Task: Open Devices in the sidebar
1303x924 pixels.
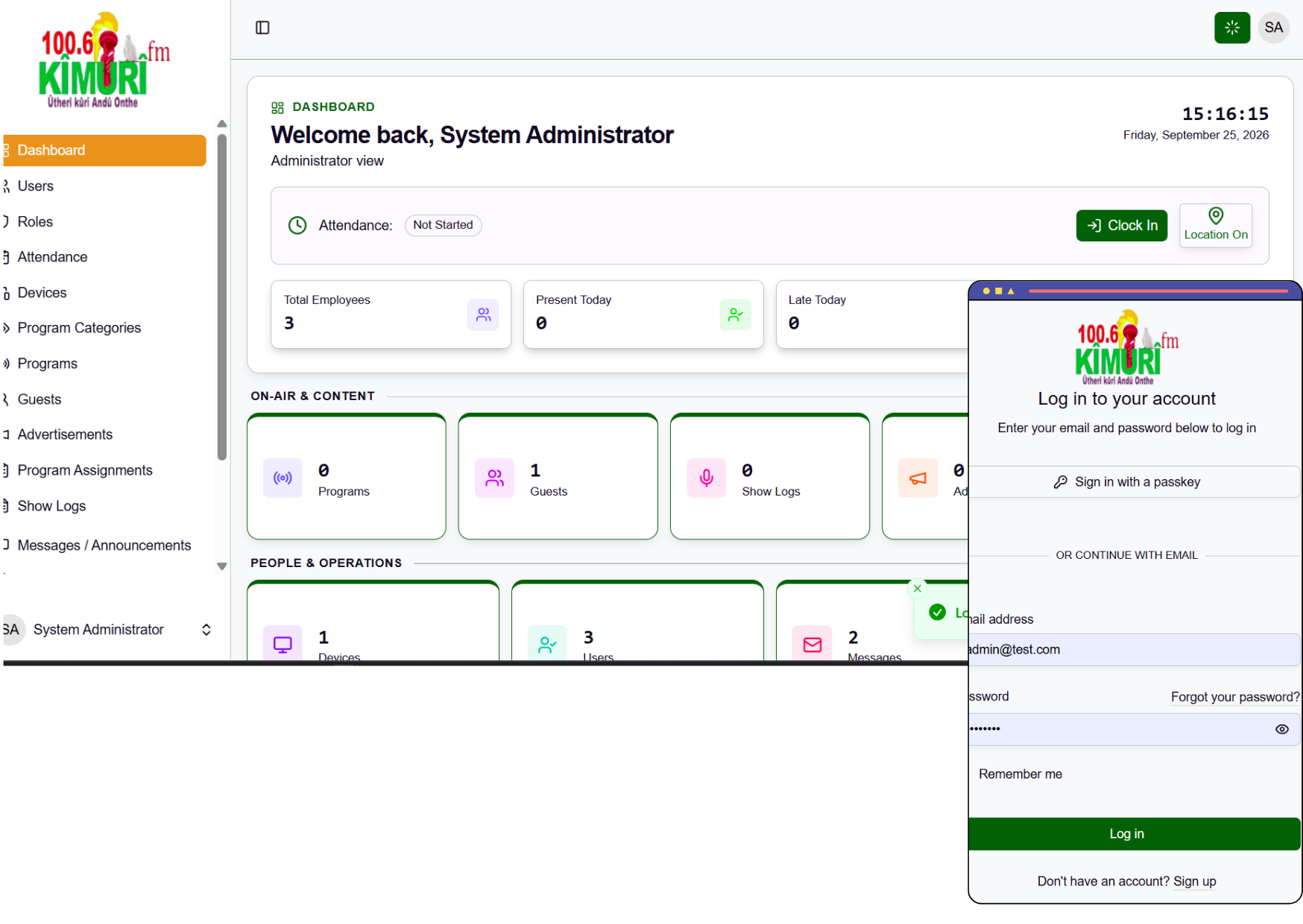Action: (x=104, y=293)
